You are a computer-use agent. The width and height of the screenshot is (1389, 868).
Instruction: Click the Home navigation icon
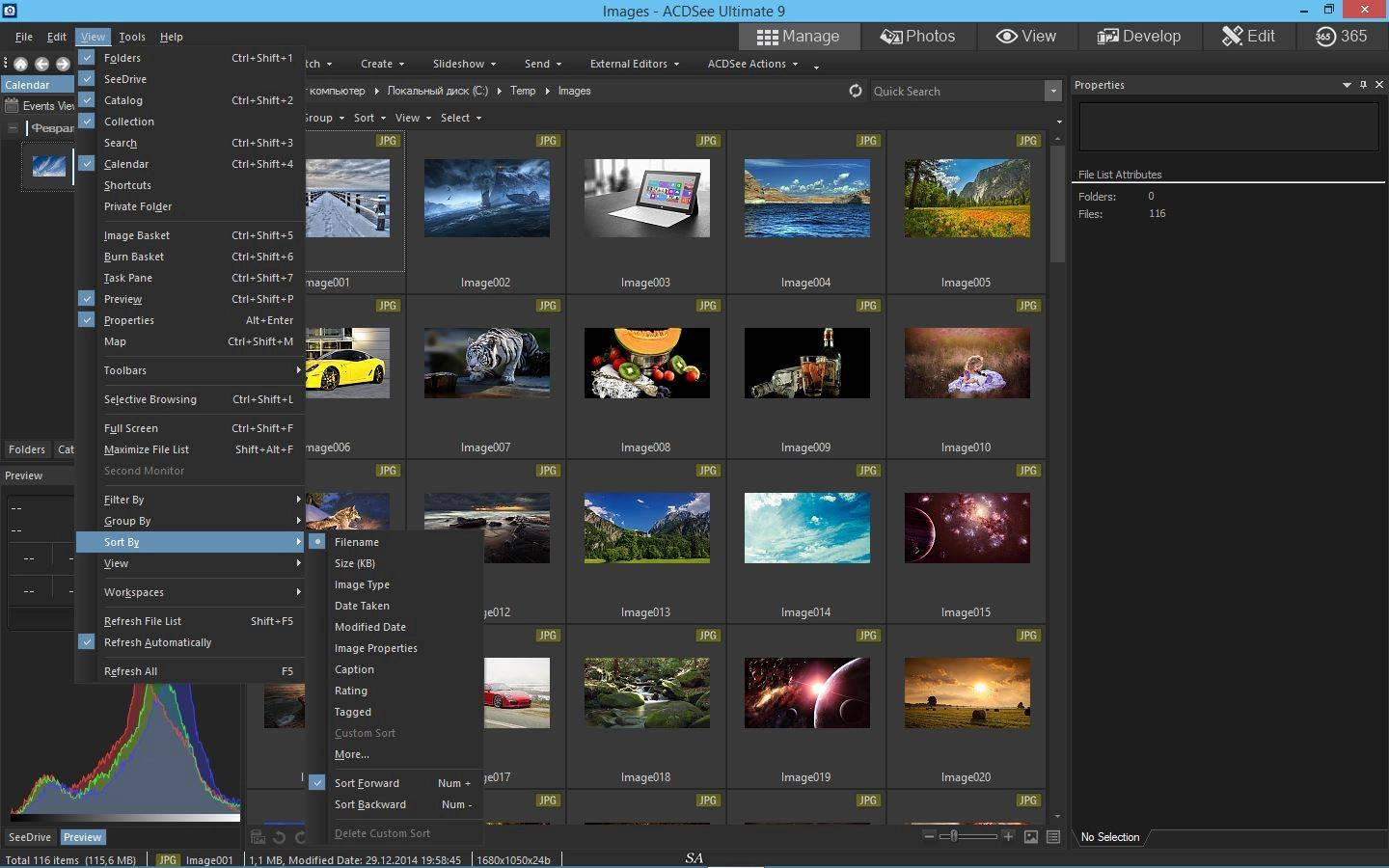click(20, 64)
